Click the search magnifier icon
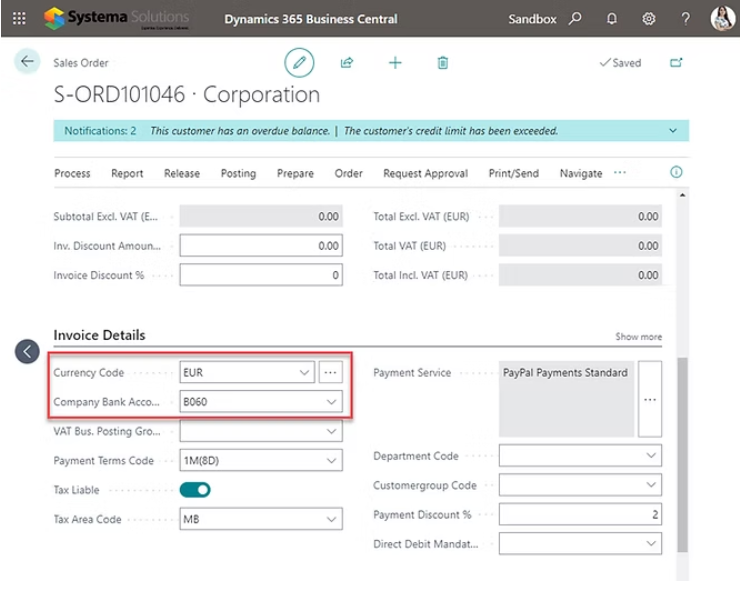Image resolution: width=740 pixels, height=598 pixels. tap(575, 19)
